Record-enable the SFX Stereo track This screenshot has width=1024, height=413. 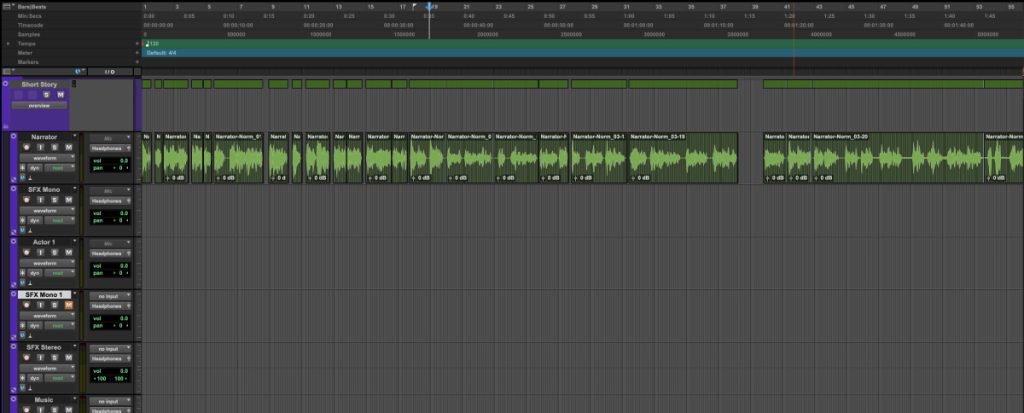[26, 358]
